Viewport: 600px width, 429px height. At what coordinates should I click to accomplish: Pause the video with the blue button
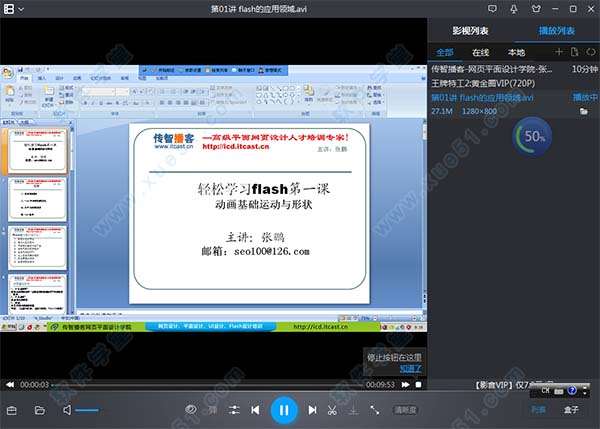click(284, 410)
